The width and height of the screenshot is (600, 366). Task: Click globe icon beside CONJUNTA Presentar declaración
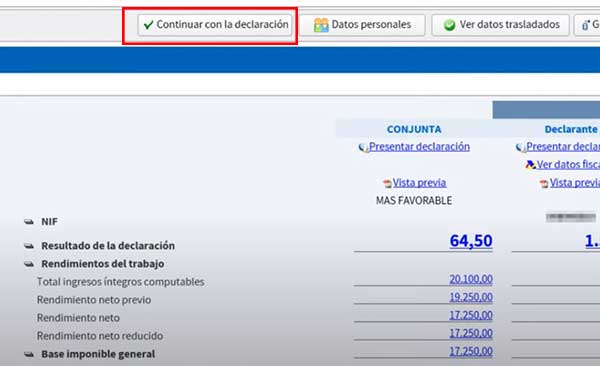pos(363,147)
